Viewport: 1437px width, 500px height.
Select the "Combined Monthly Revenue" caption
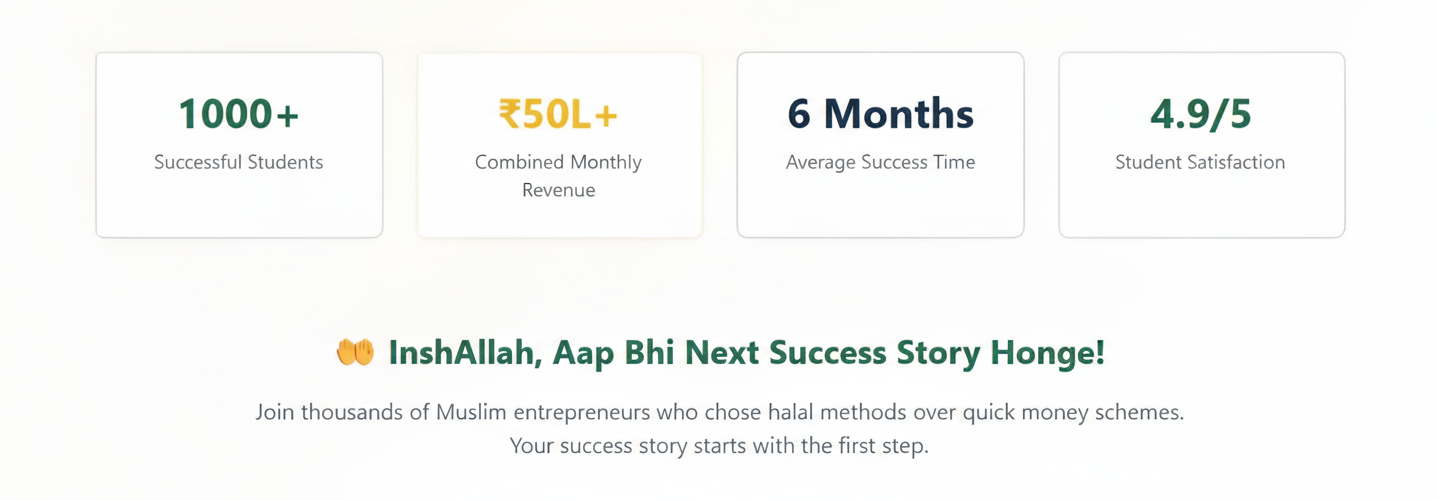coord(559,176)
